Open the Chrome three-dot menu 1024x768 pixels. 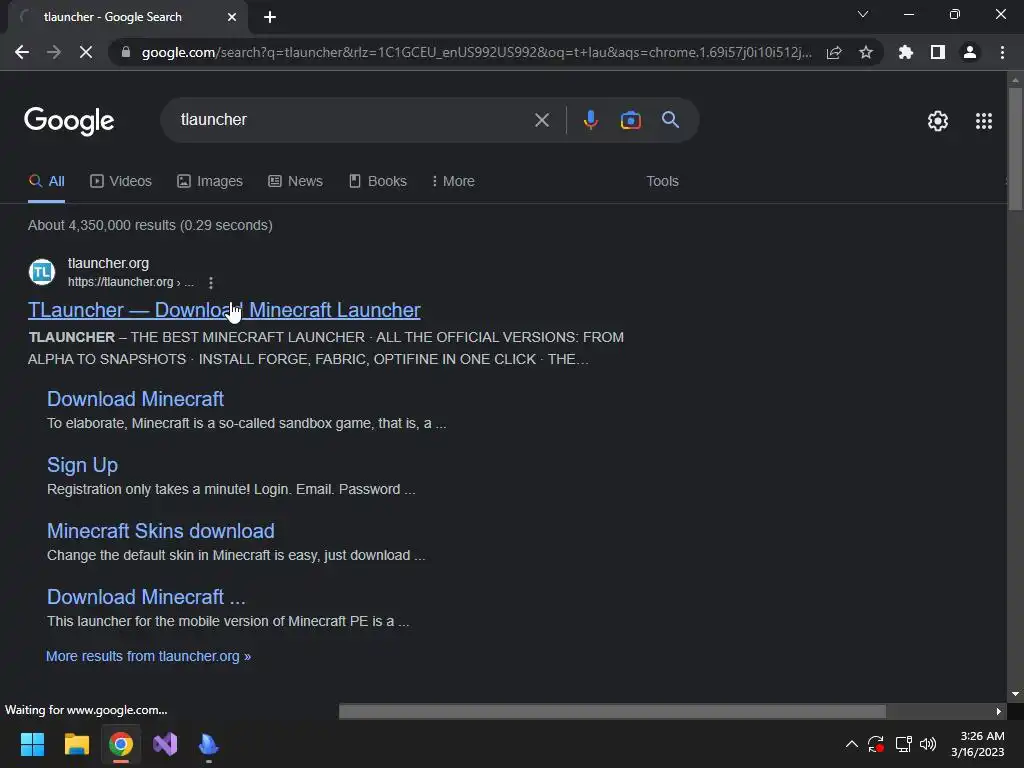tap(1002, 52)
